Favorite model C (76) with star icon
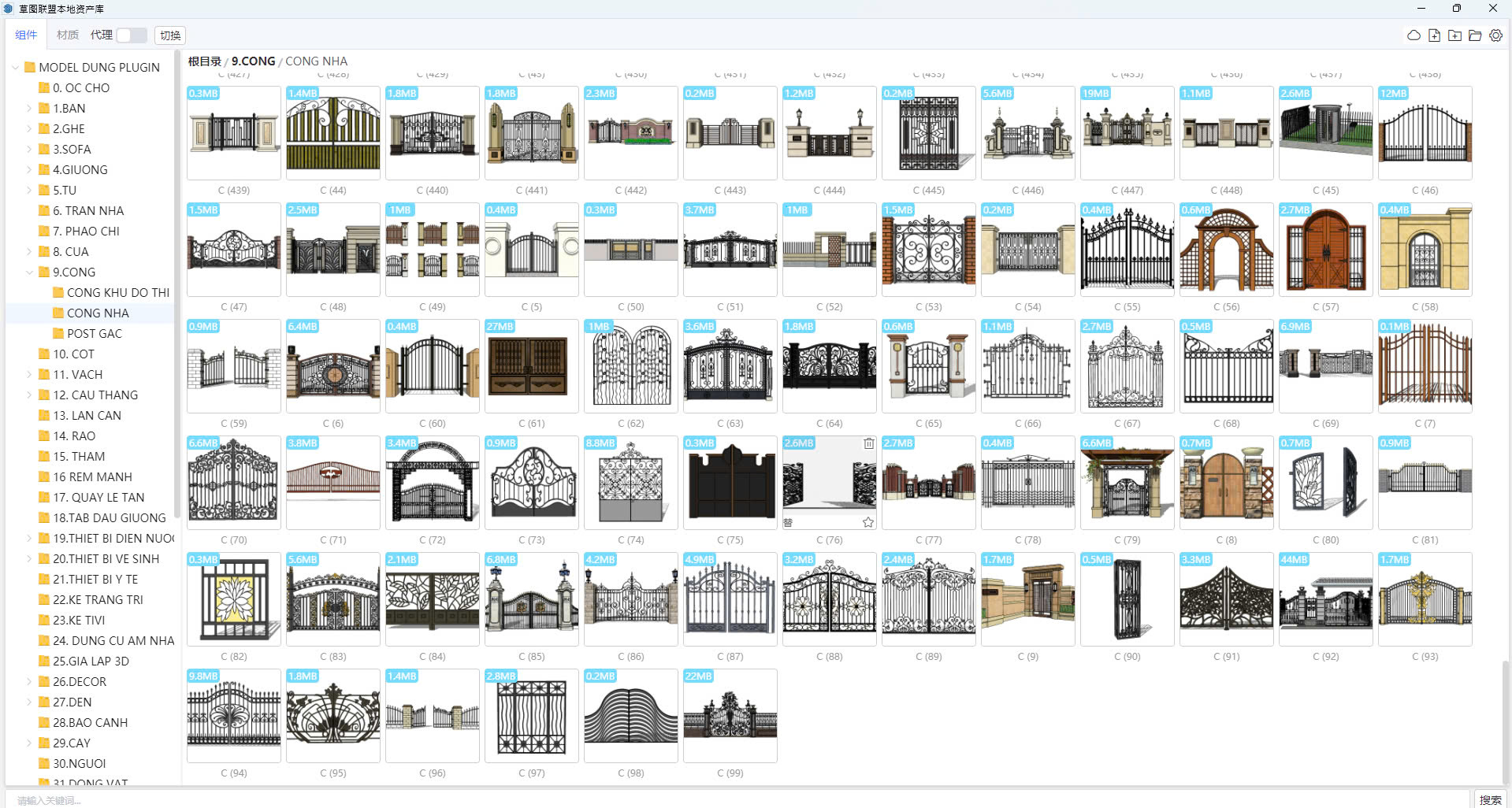 pyautogui.click(x=867, y=522)
